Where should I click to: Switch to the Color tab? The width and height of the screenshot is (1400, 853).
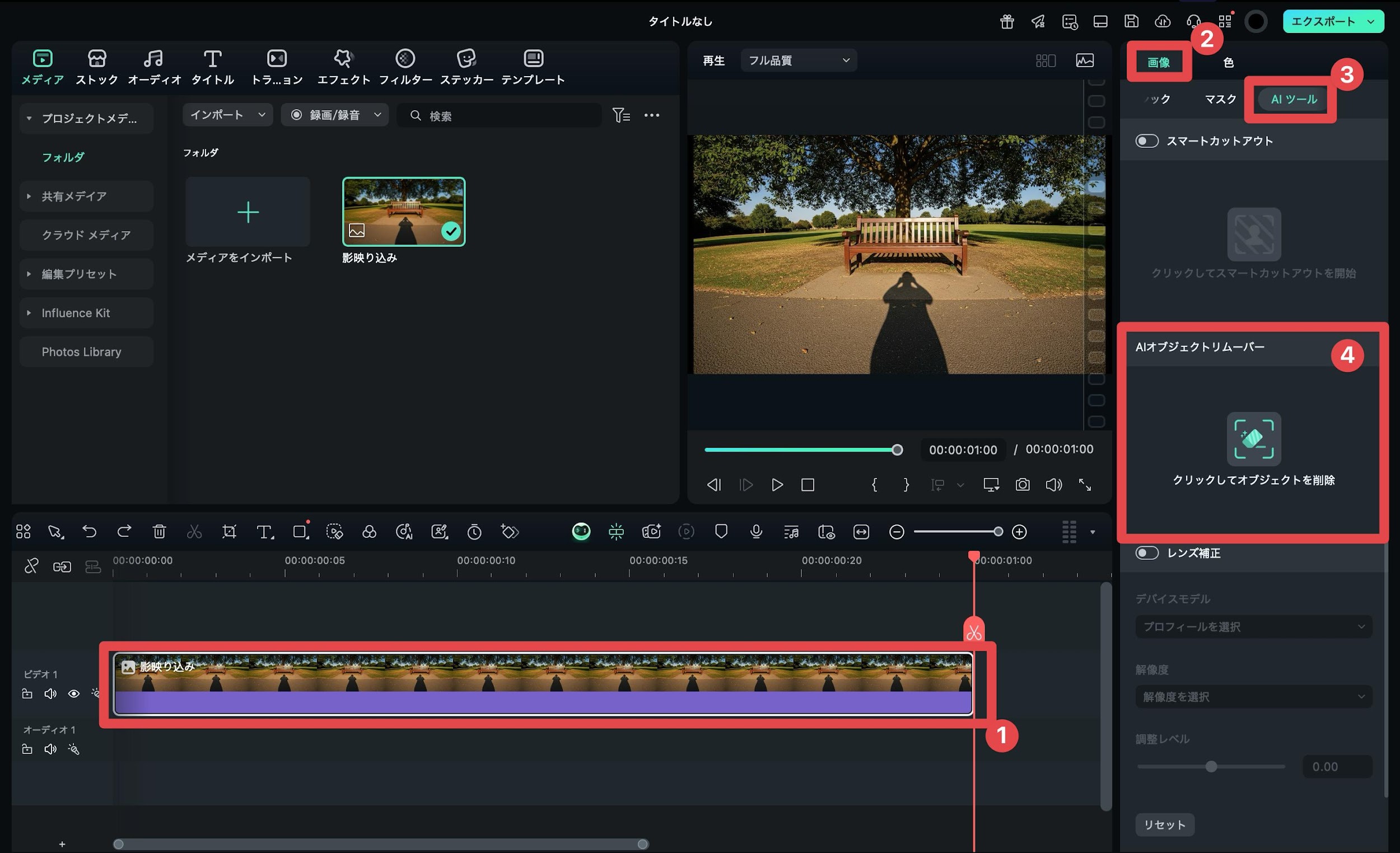click(1228, 63)
